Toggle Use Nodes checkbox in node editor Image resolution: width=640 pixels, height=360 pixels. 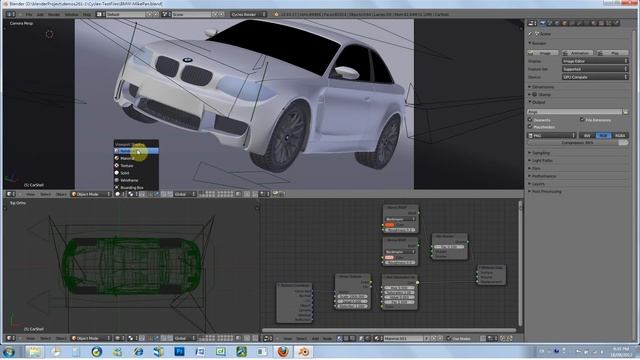point(449,338)
